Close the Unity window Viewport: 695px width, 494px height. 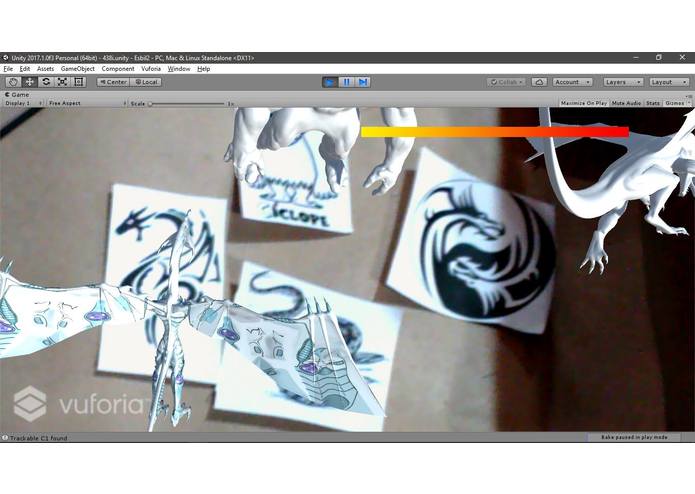(682, 58)
